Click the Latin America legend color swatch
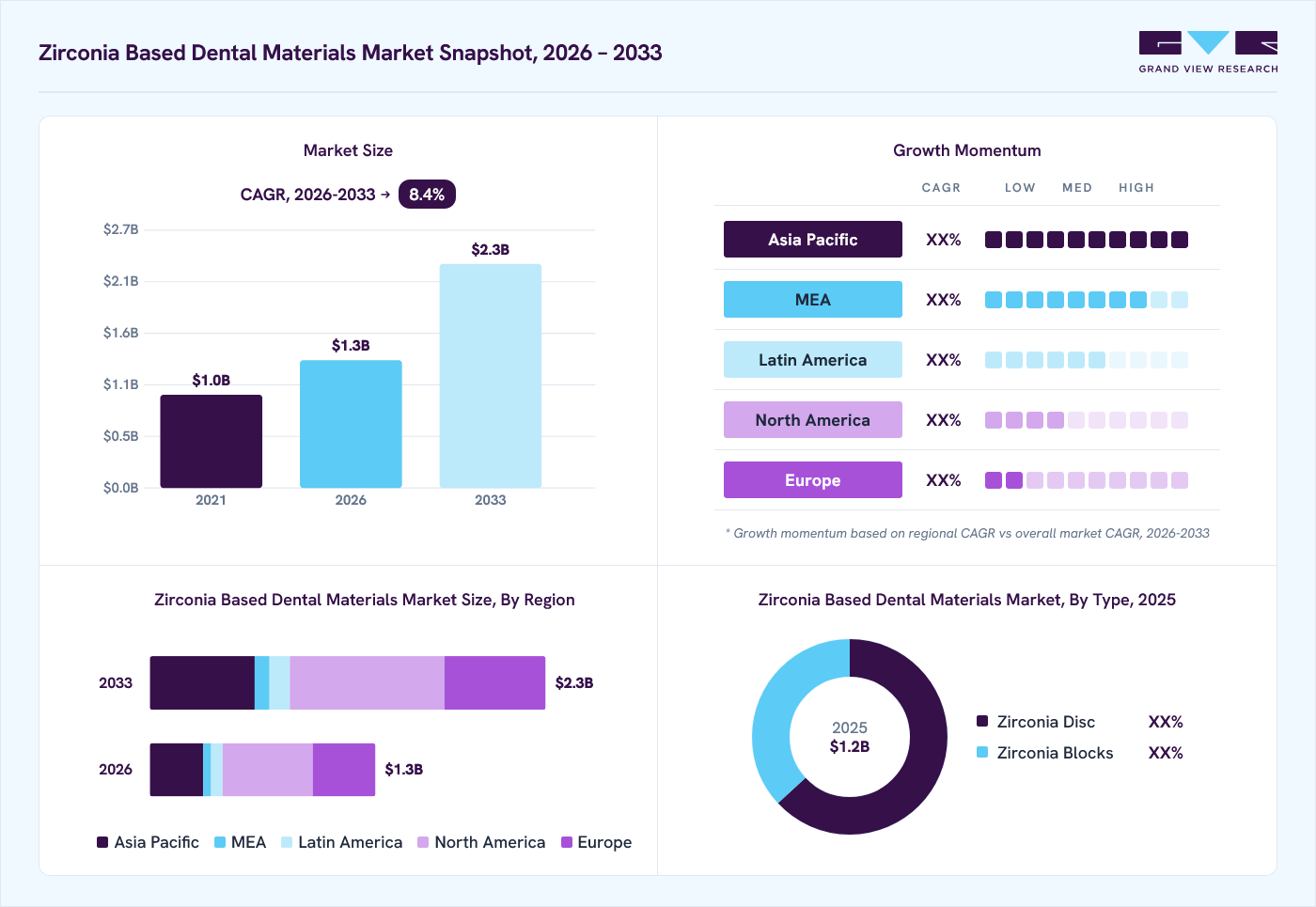This screenshot has height=907, width=1316. [287, 842]
